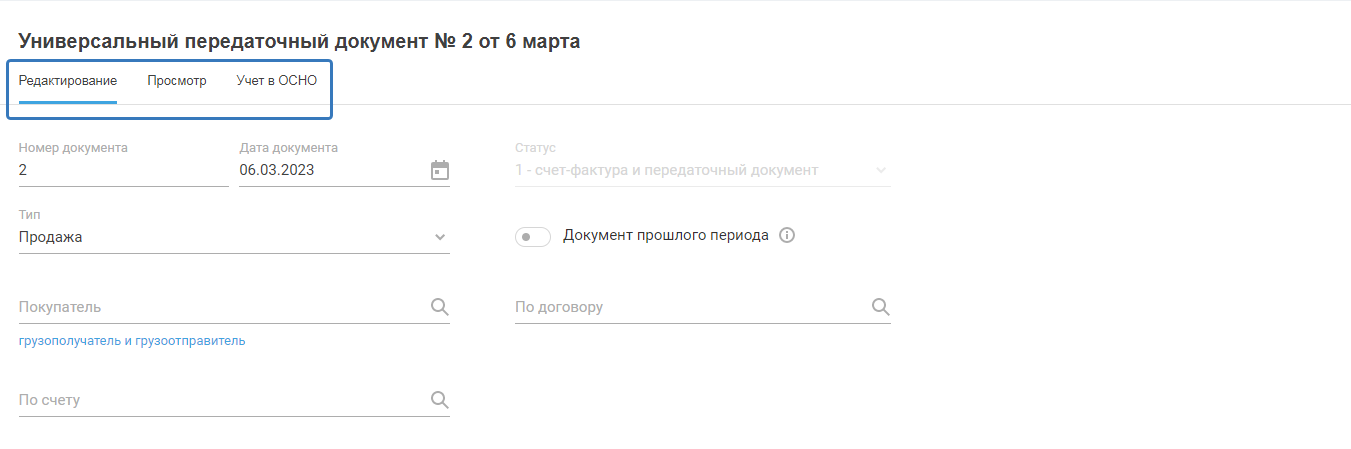
Task: Click the По договору input field
Action: coord(690,307)
